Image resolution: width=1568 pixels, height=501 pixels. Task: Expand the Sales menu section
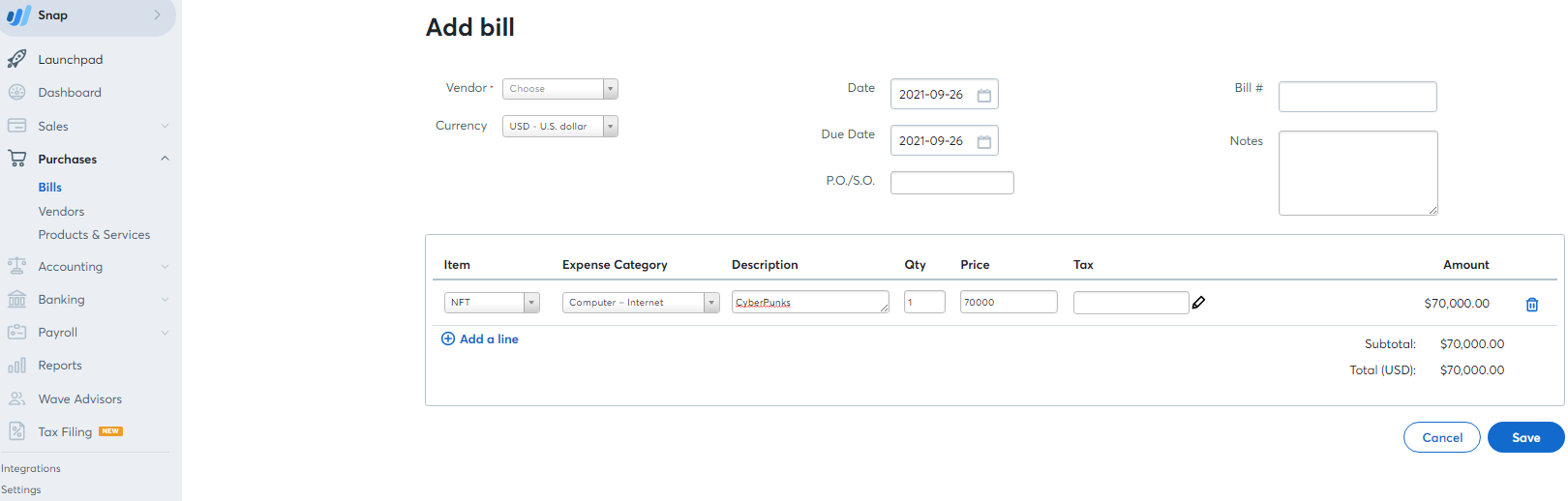pos(165,126)
